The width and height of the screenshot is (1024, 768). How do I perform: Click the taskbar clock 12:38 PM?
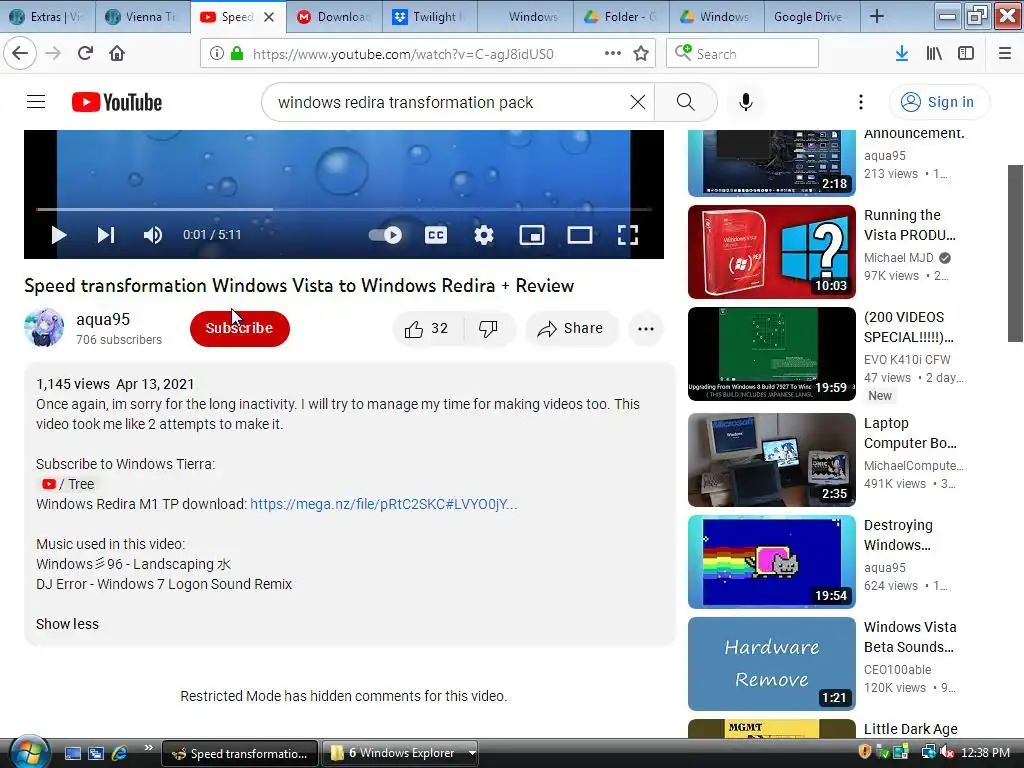click(x=985, y=753)
